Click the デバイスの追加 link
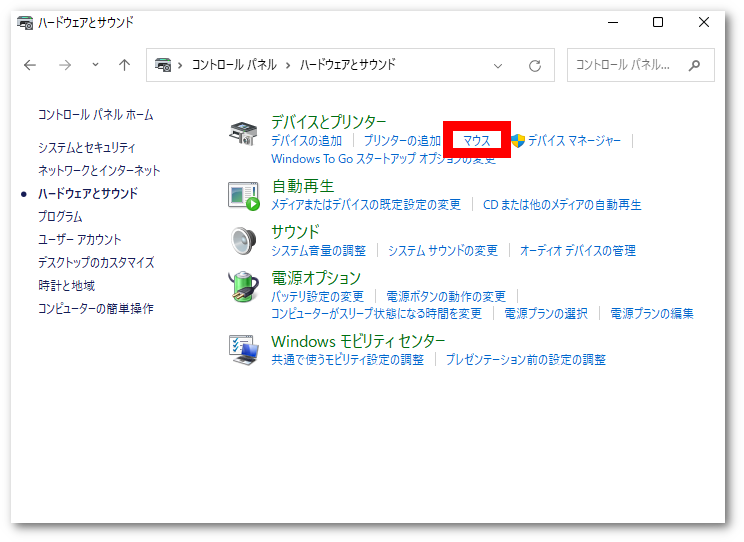The image size is (744, 542). (x=306, y=141)
